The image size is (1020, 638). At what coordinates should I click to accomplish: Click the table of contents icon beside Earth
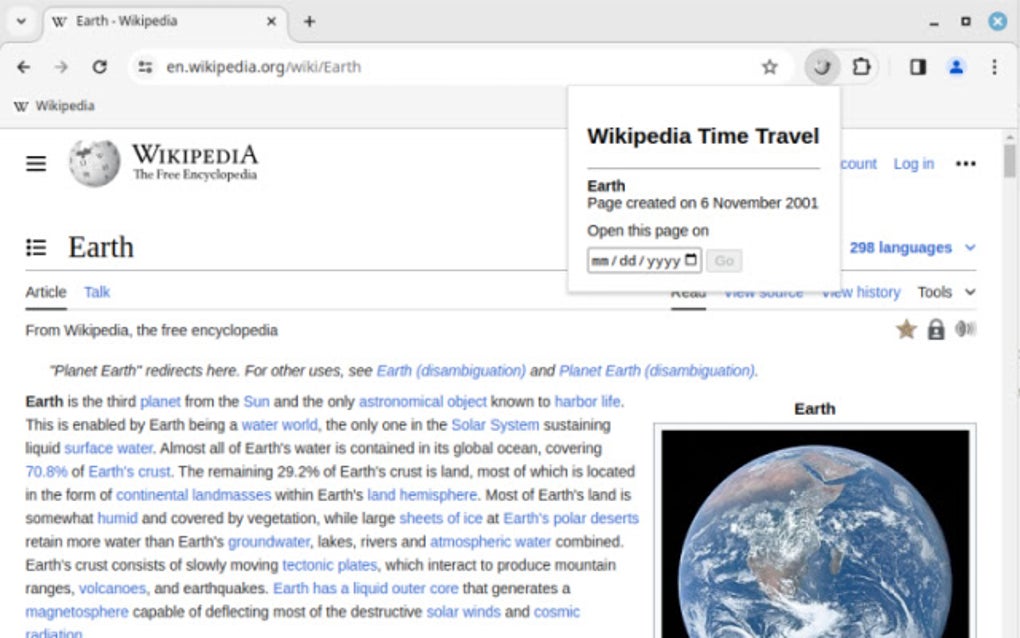pos(37,247)
